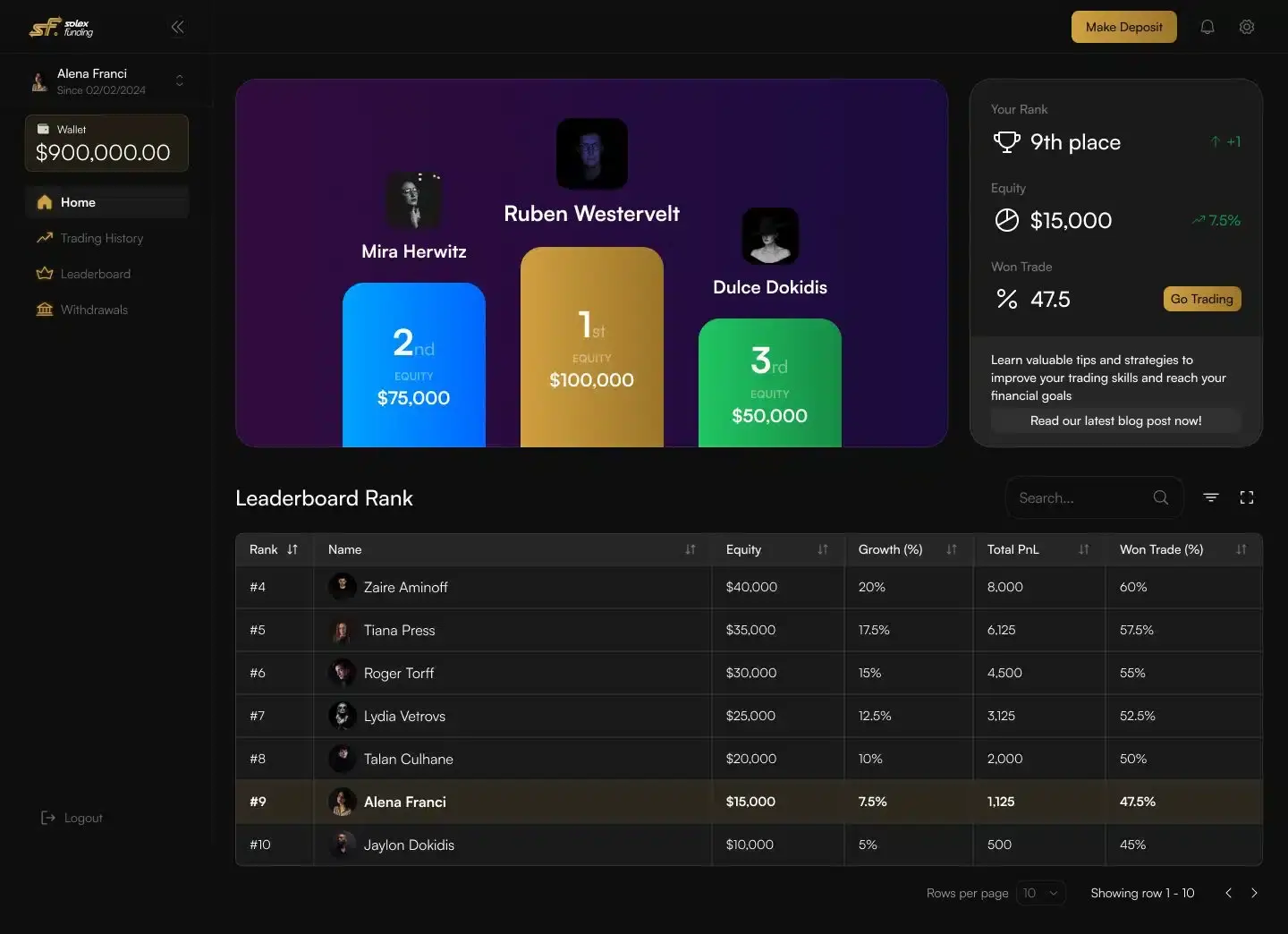Image resolution: width=1288 pixels, height=934 pixels.
Task: Sort the table by Equity column
Action: pos(822,549)
